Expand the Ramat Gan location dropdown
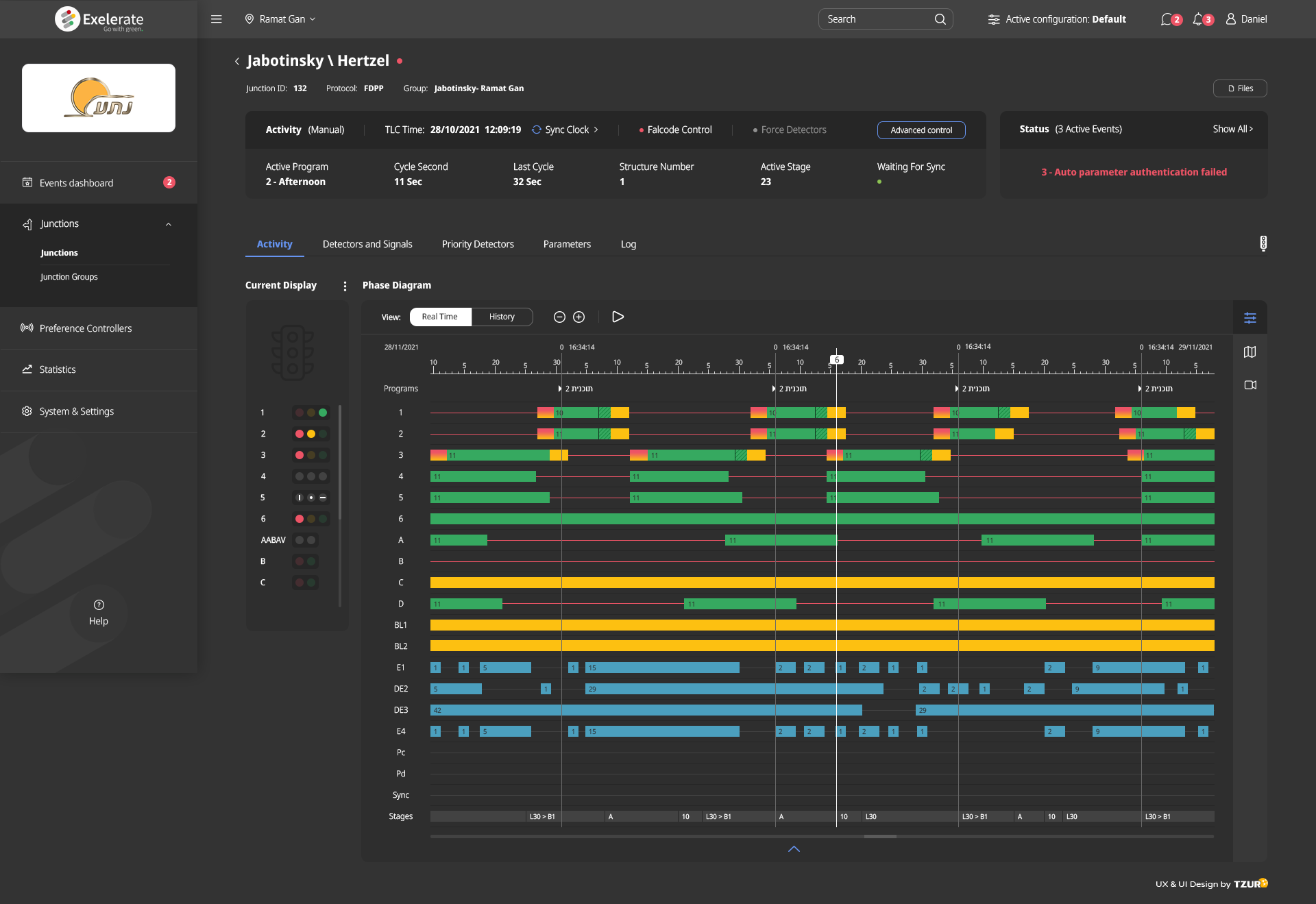The image size is (1316, 904). tap(280, 19)
